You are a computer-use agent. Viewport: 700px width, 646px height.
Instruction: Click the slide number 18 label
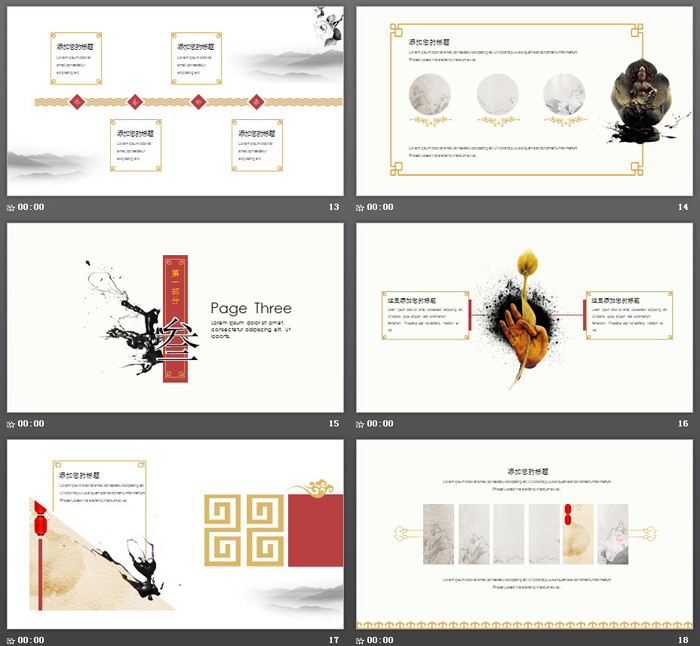684,640
